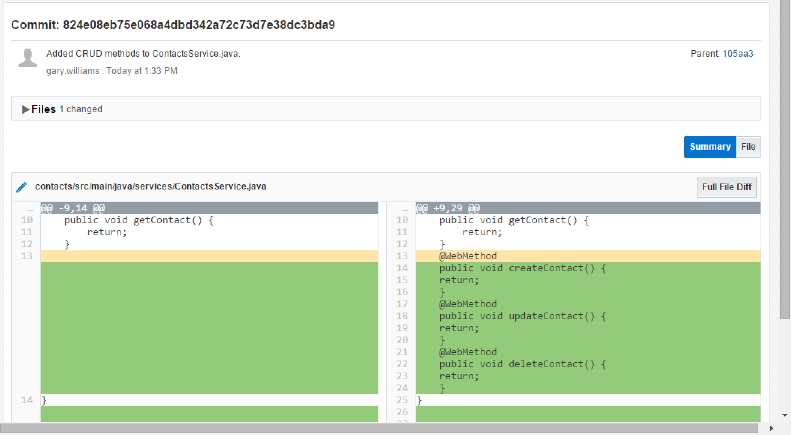Screen dimensions: 791x435
Task: Click line number 25 in right pane
Action: coord(402,400)
